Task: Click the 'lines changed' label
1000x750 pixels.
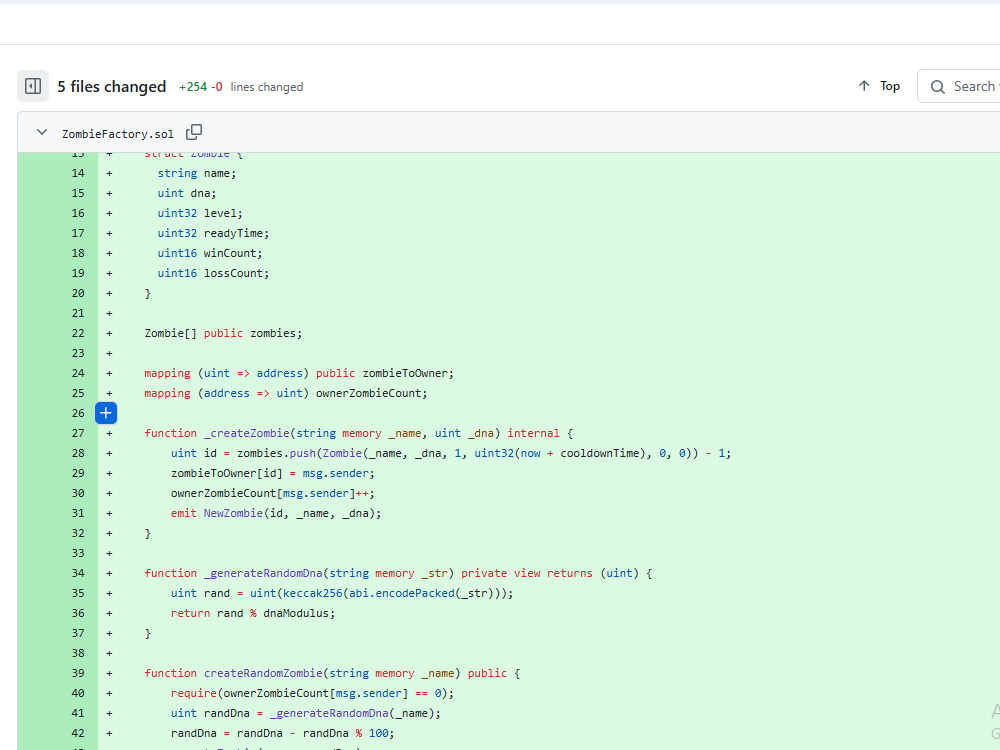Action: [267, 87]
